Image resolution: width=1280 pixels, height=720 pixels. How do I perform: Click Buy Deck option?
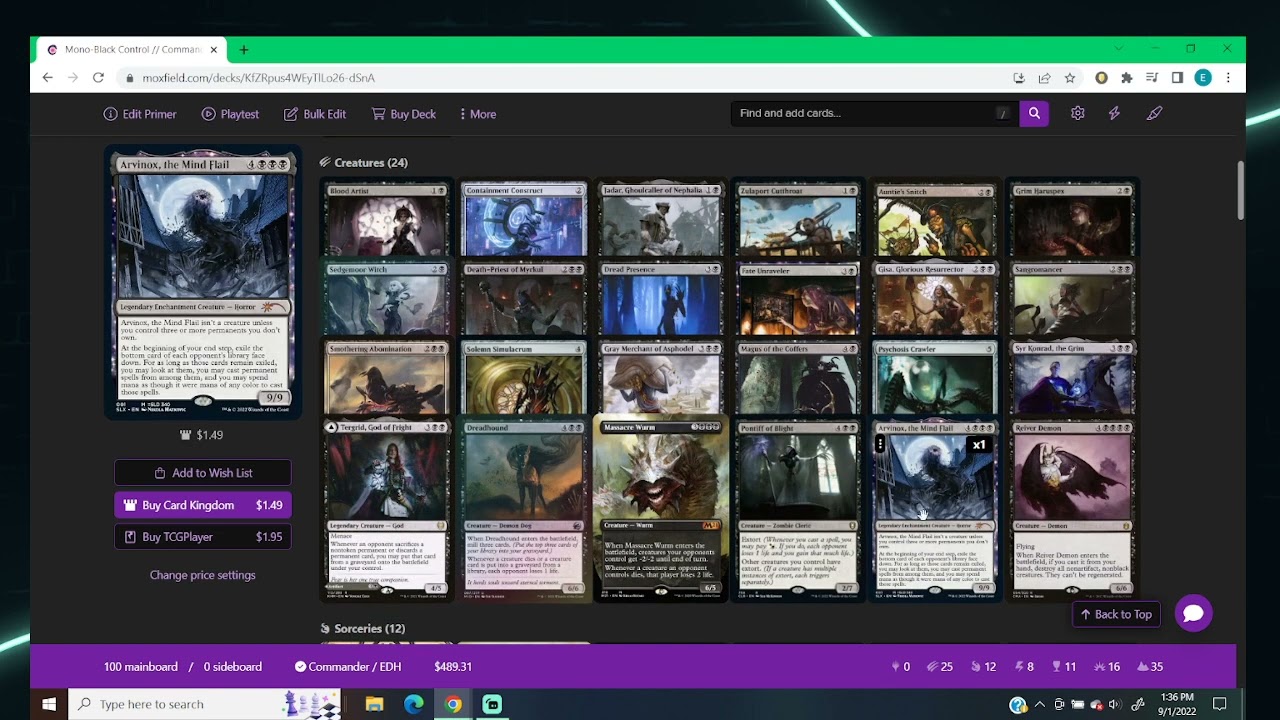click(404, 114)
